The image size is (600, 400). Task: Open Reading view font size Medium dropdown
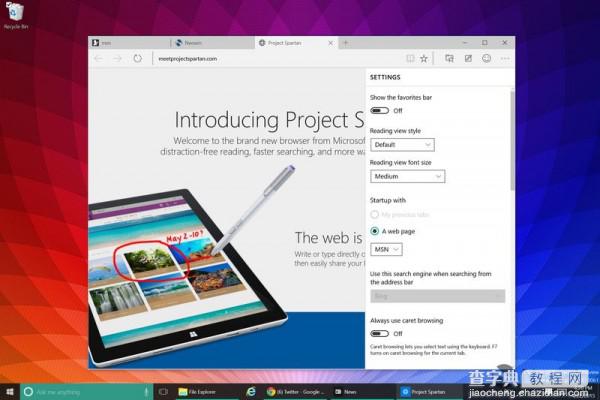tap(408, 176)
